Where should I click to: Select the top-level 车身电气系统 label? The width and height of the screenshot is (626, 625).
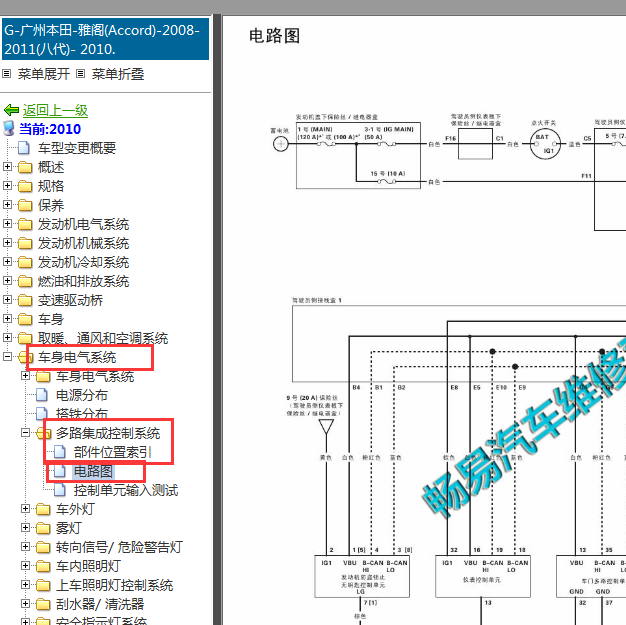coord(77,357)
